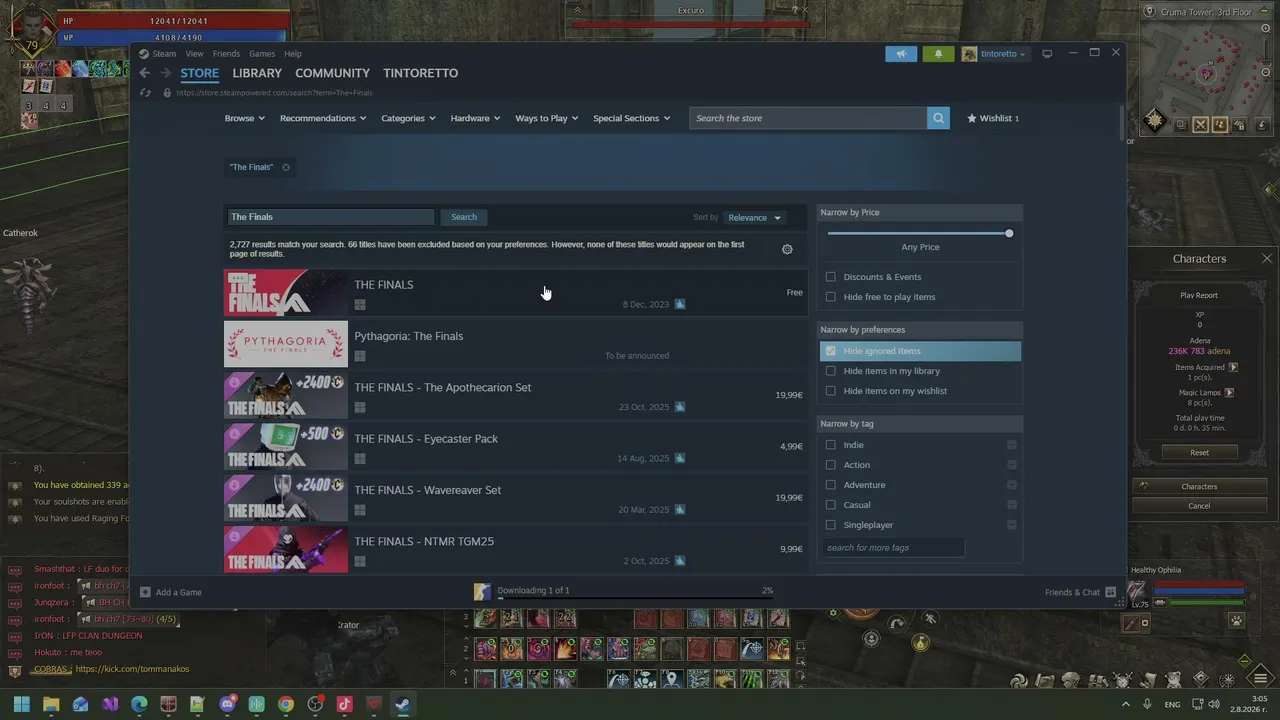The image size is (1280, 720).
Task: Filter by Singleplayer tag checkbox
Action: (x=830, y=525)
